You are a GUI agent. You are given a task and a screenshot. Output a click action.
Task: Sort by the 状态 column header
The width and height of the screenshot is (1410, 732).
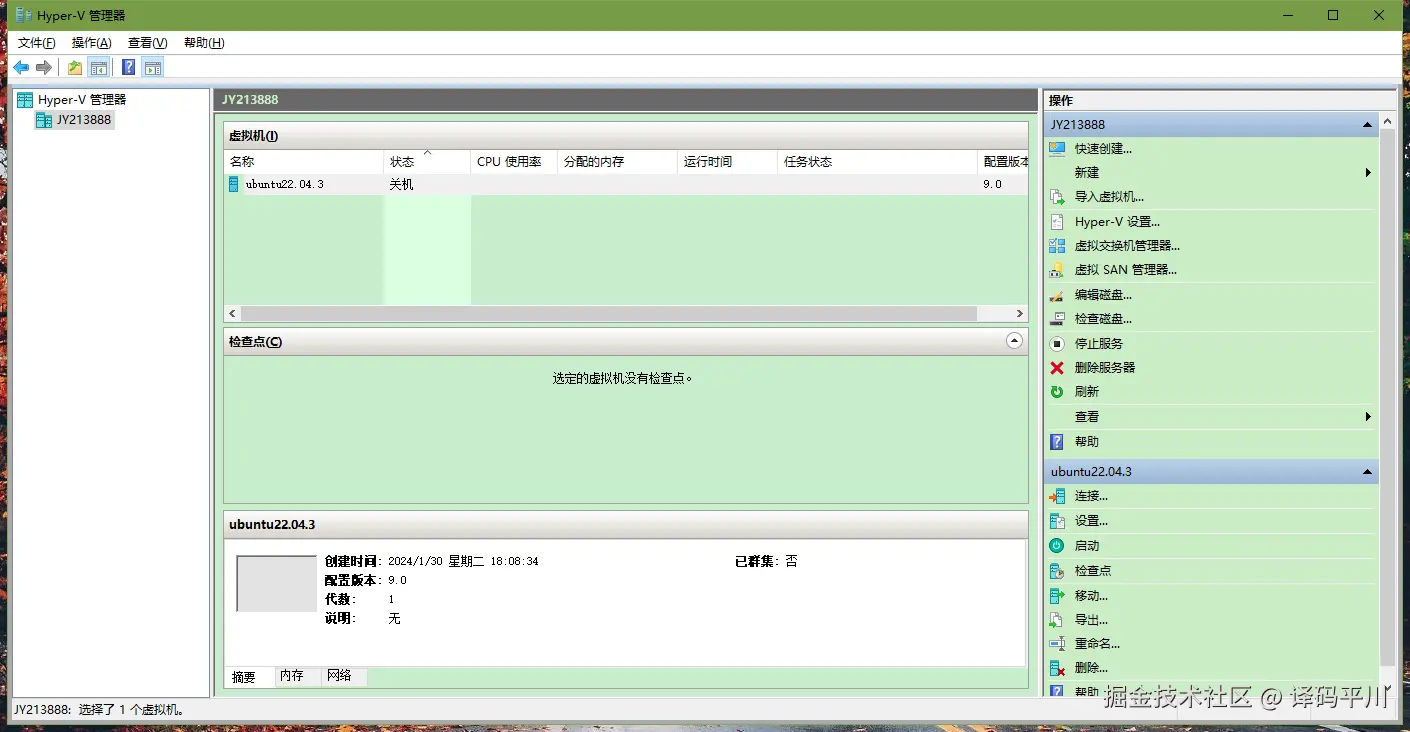point(427,162)
